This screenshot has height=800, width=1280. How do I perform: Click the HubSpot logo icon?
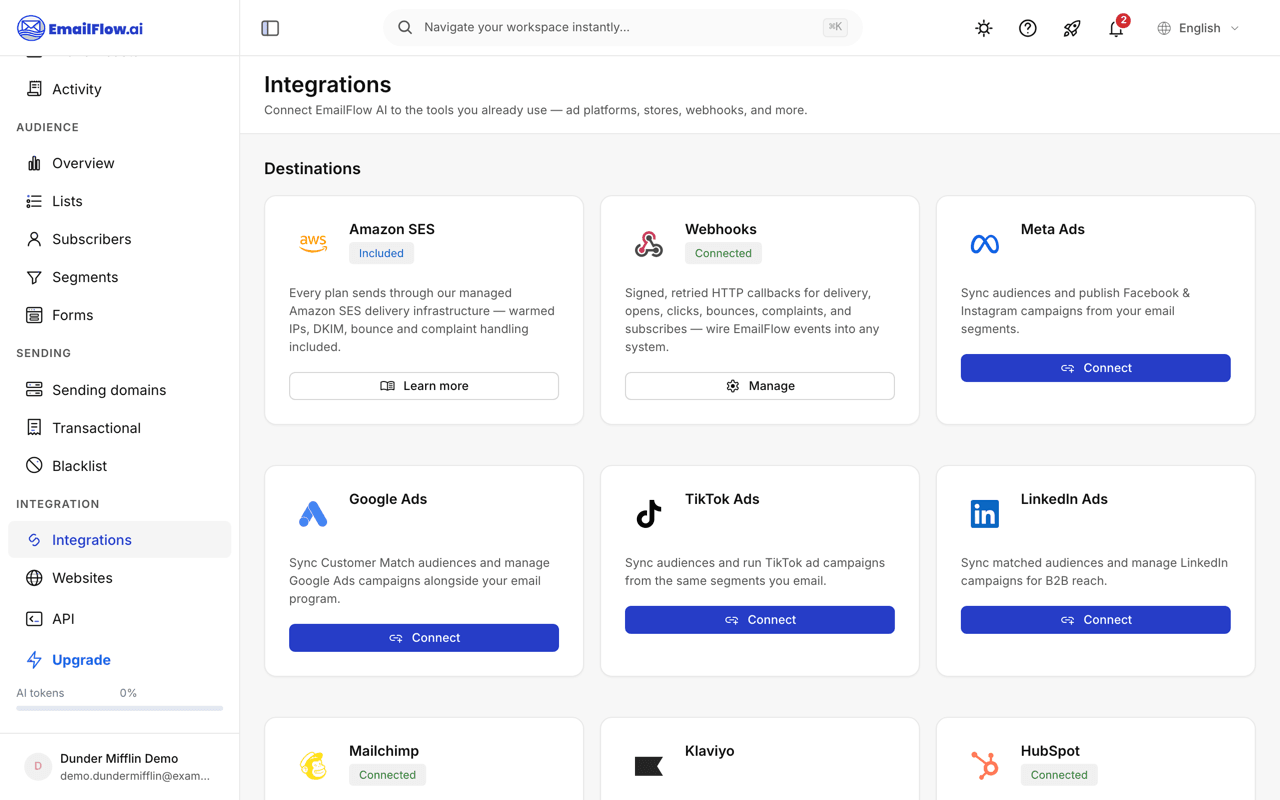click(x=985, y=766)
